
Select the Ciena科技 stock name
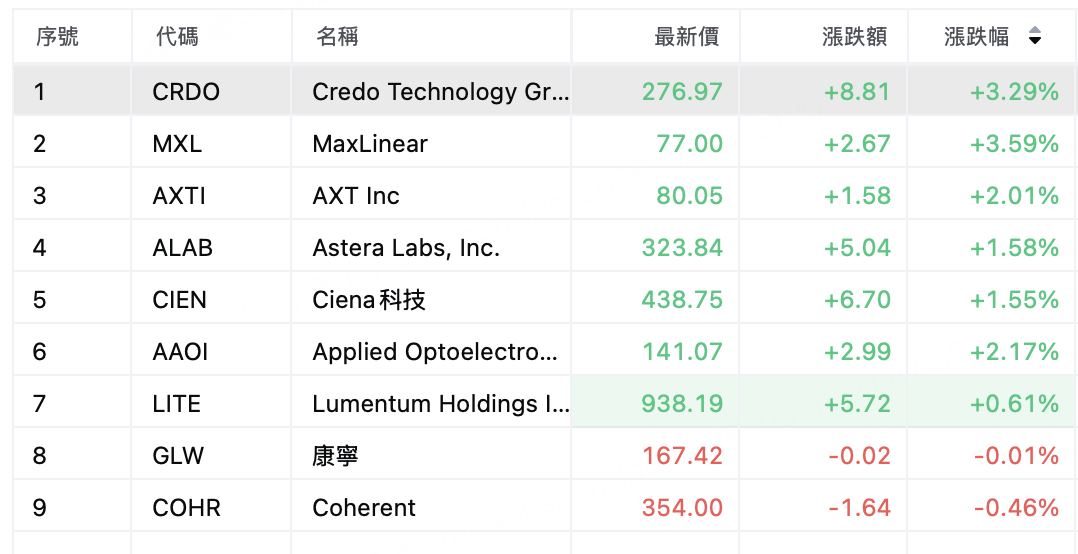(x=369, y=300)
